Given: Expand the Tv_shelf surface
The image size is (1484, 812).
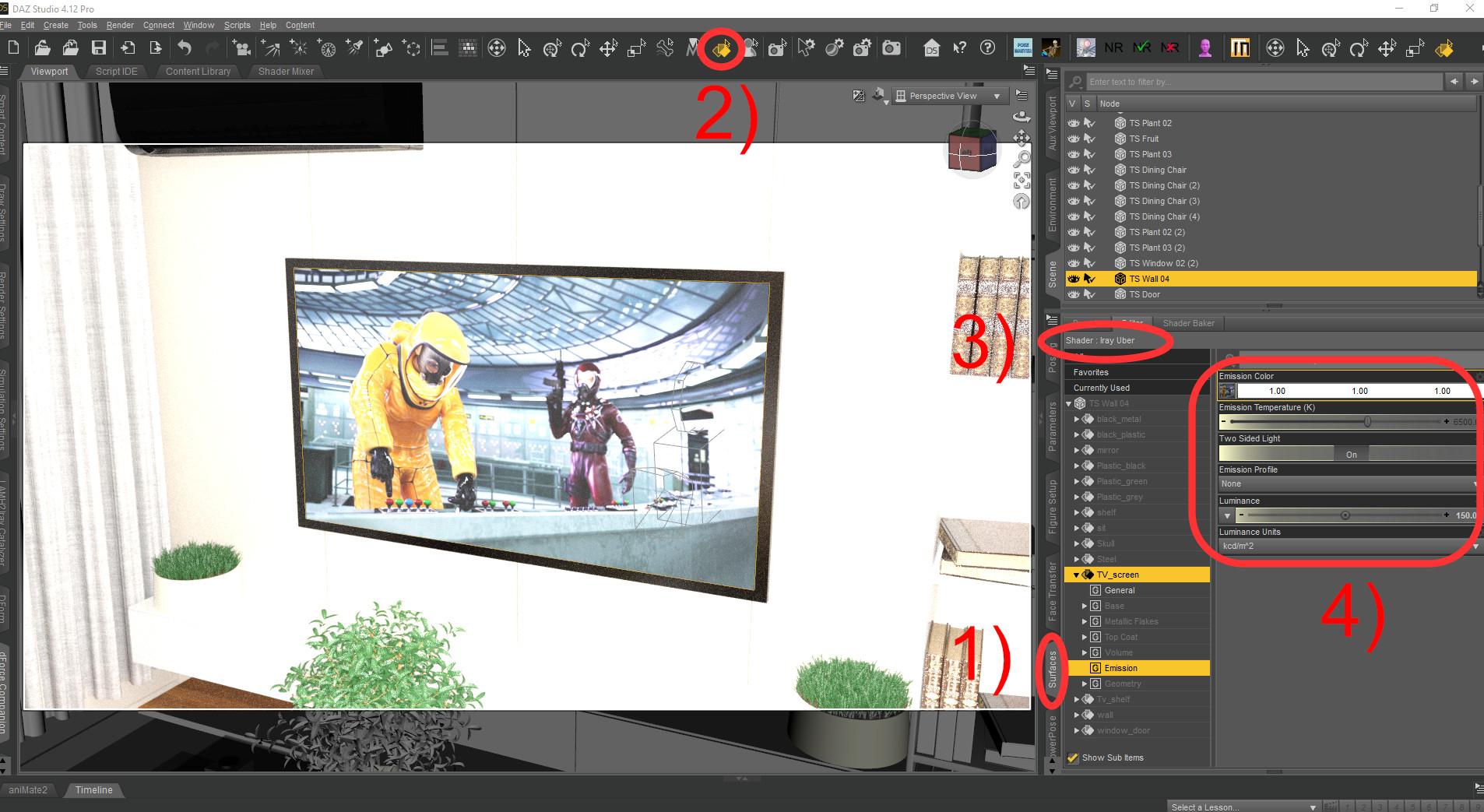Looking at the screenshot, I should point(1077,699).
